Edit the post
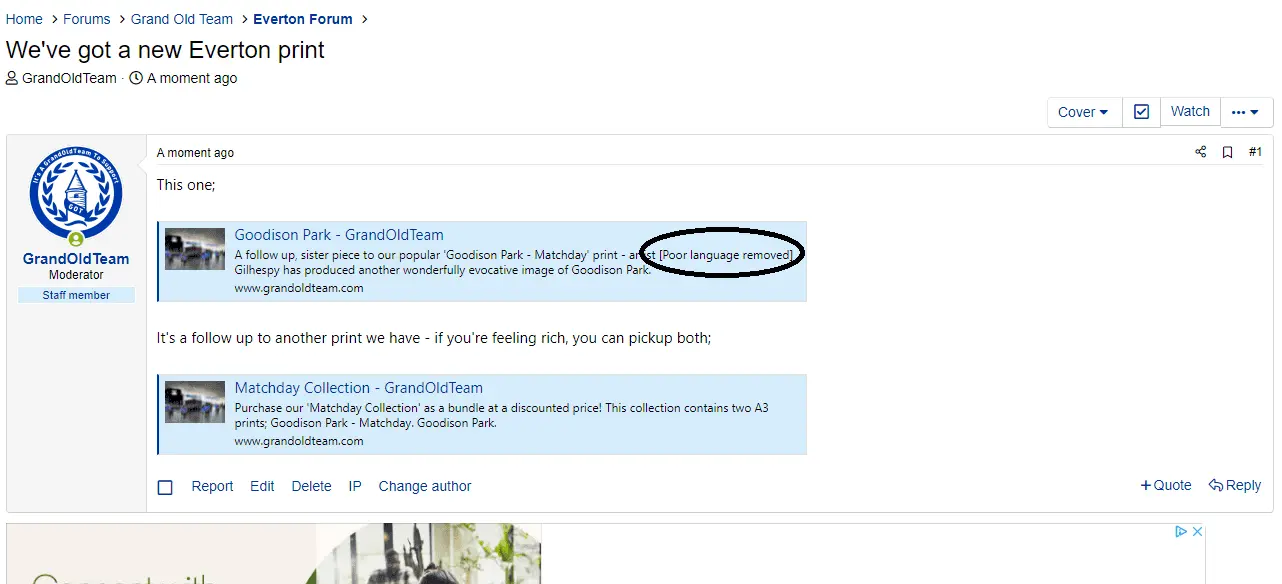 262,486
